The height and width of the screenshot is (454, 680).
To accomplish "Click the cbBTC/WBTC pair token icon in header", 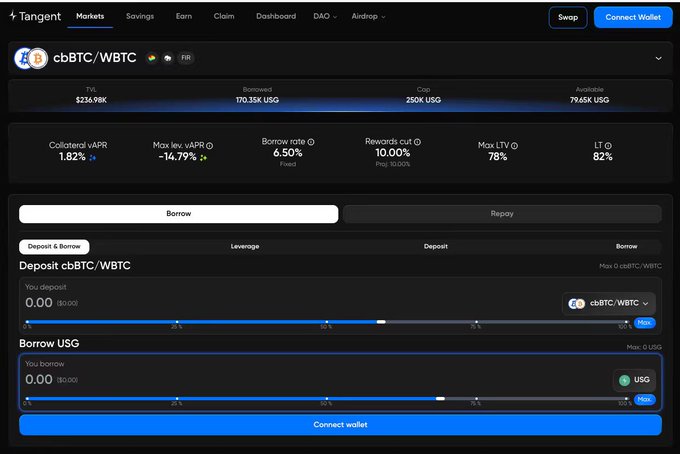I will pos(31,58).
